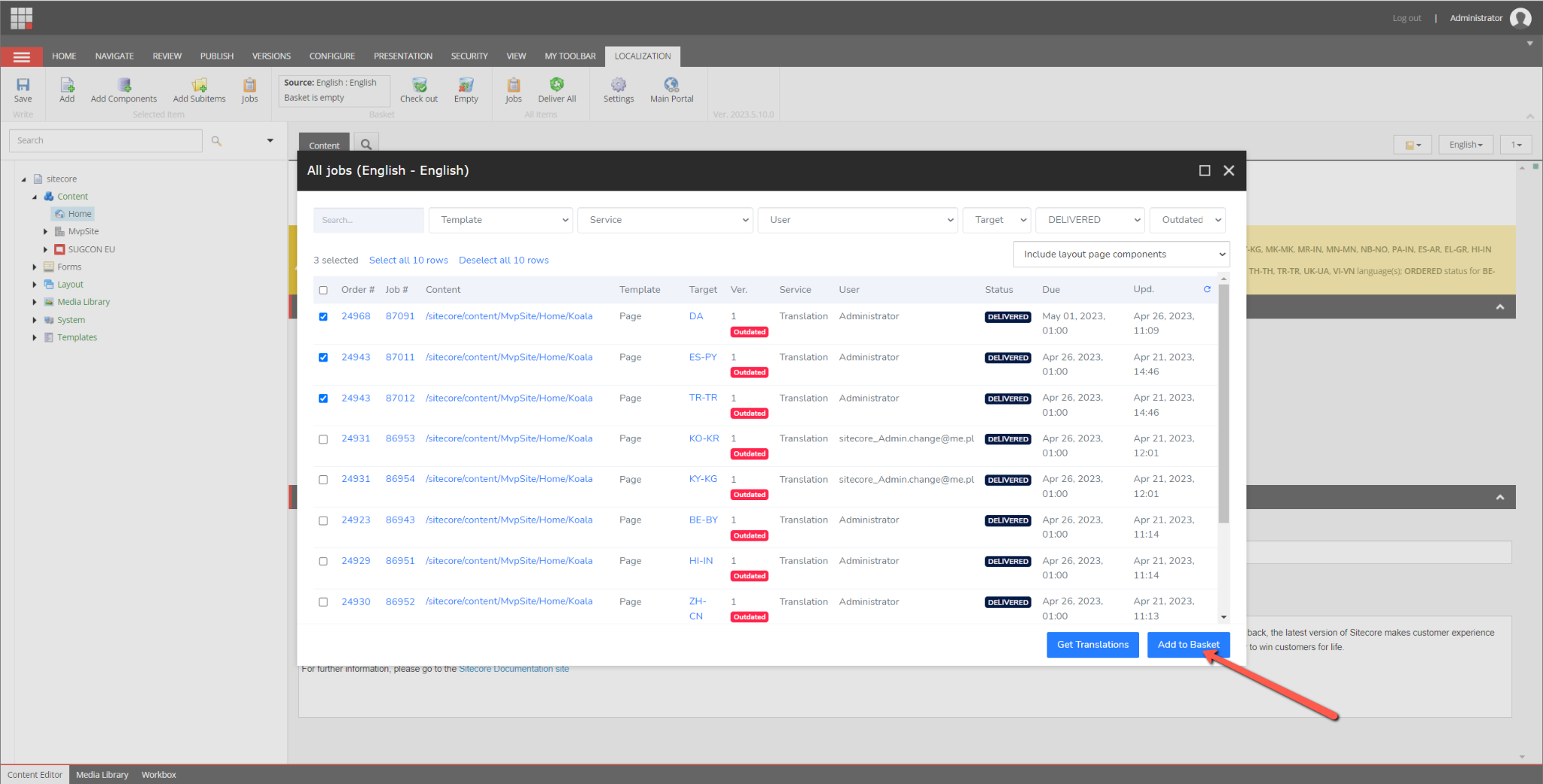Open the Template filter dropdown

(x=501, y=220)
